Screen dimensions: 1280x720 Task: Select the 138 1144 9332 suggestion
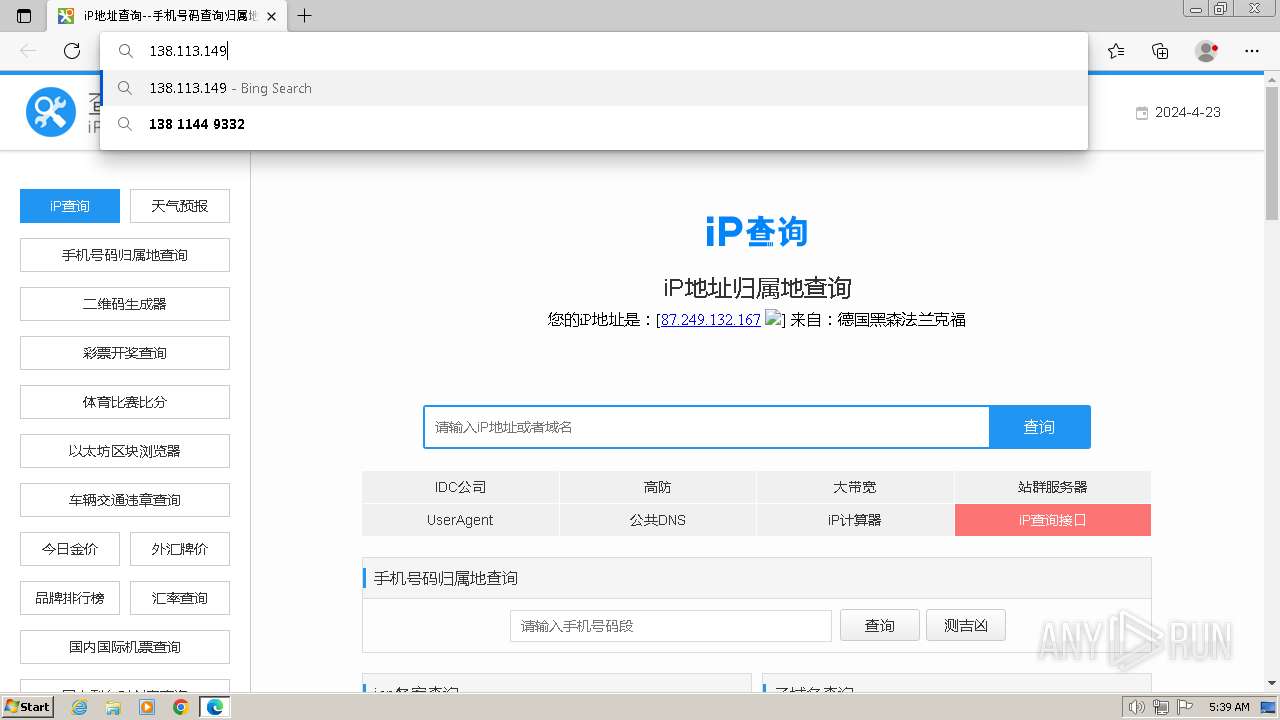[x=594, y=124]
